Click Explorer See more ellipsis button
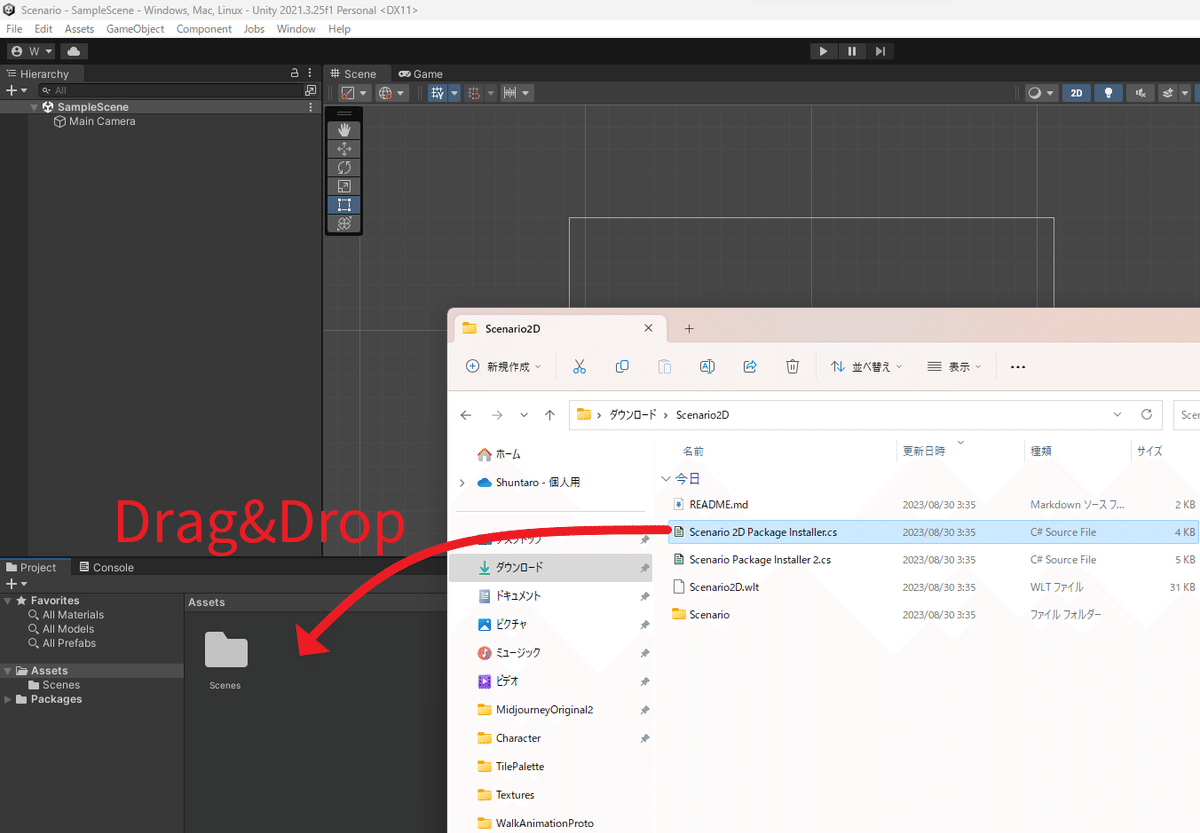 [x=1018, y=367]
